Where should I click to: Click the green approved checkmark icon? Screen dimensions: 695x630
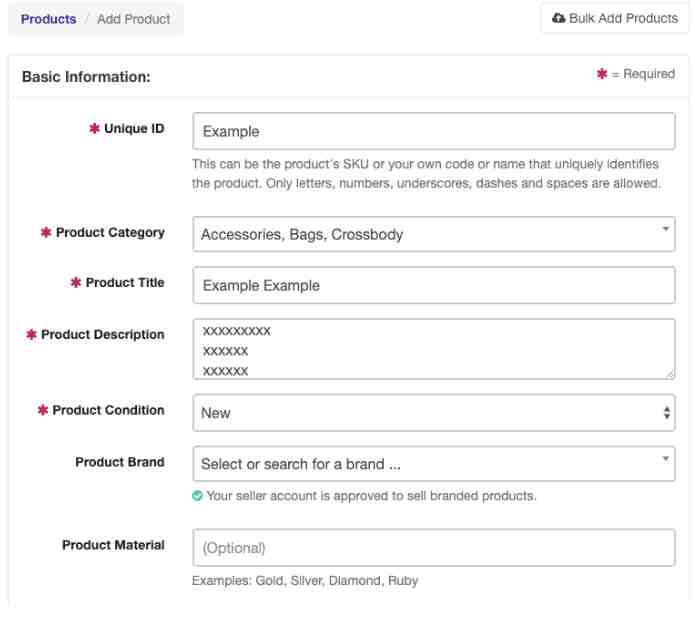coord(197,496)
